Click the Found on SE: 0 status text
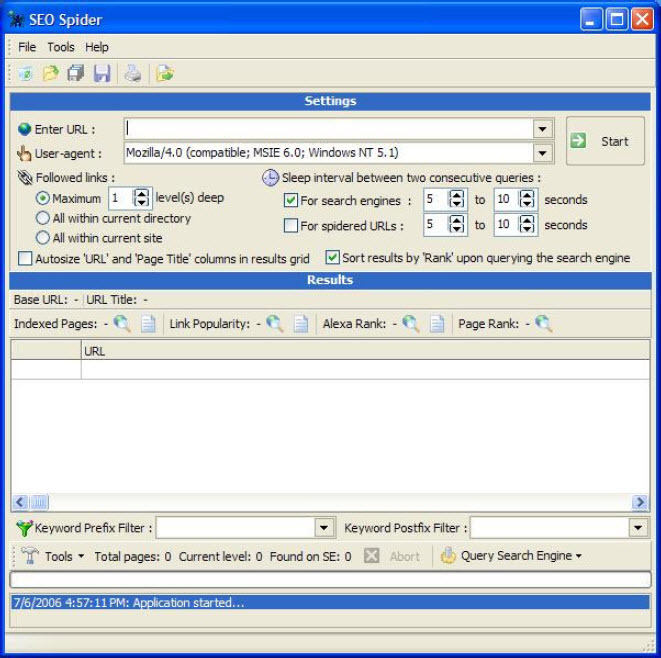 coord(310,556)
